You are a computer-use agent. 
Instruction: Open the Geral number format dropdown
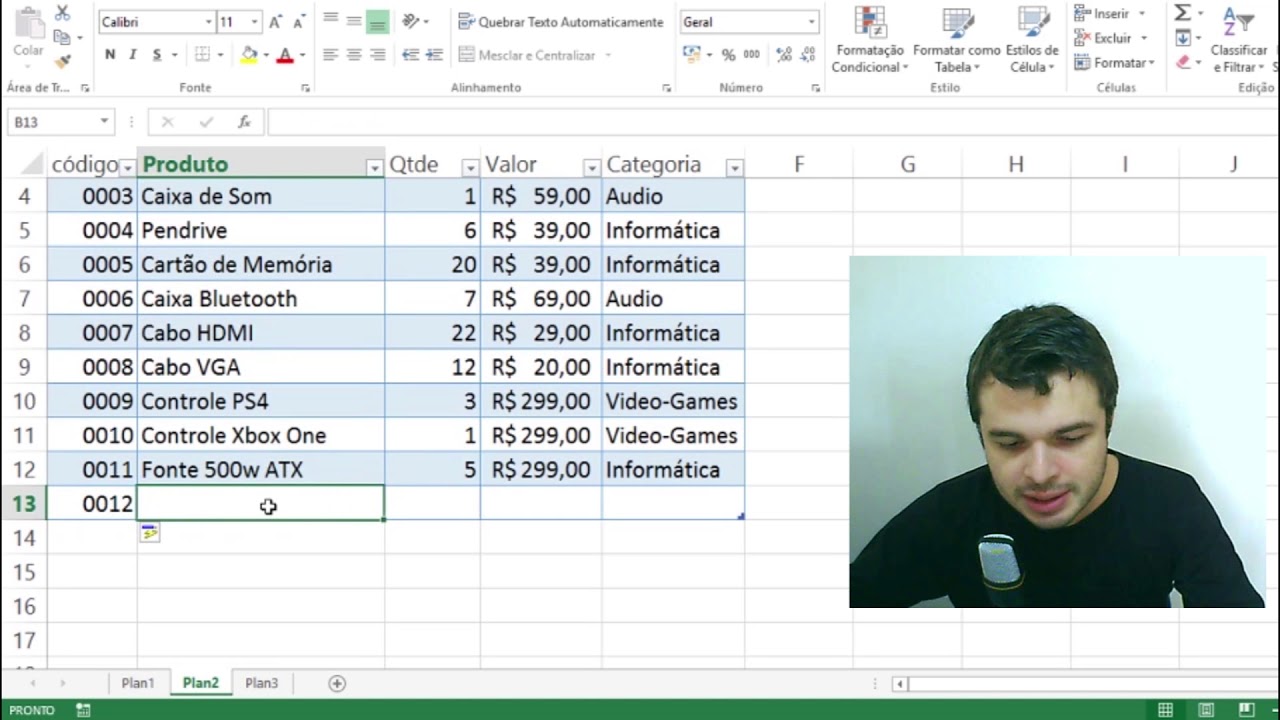click(x=811, y=22)
